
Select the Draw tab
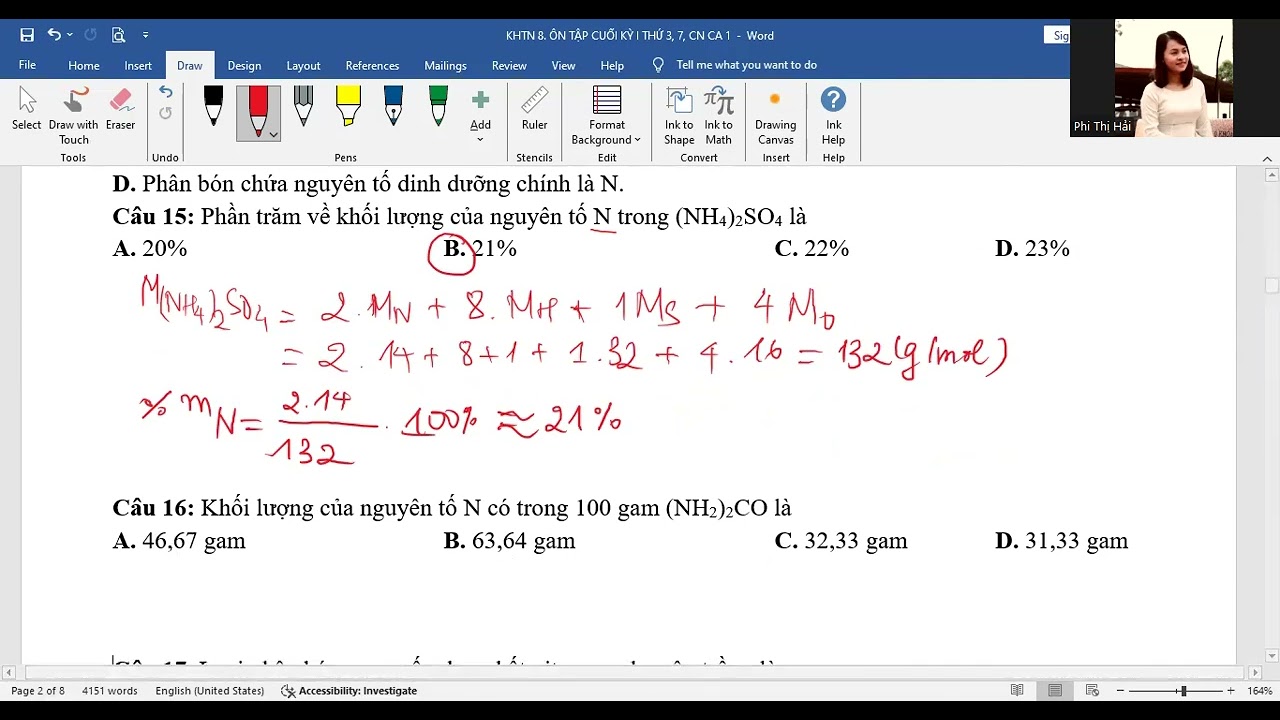coord(189,65)
